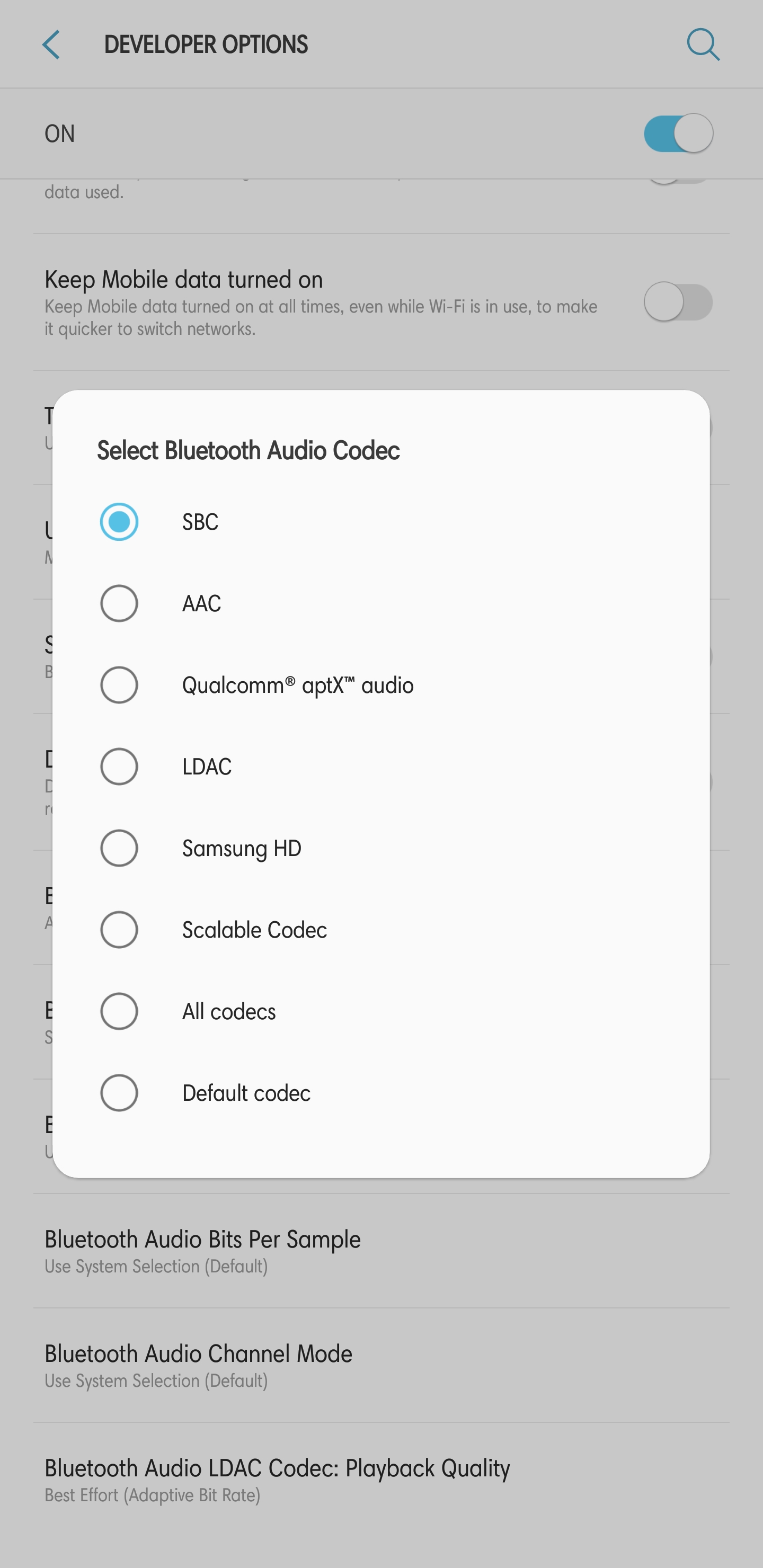This screenshot has height=1568, width=763.
Task: Choose the Scalable Codec option
Action: 119,930
